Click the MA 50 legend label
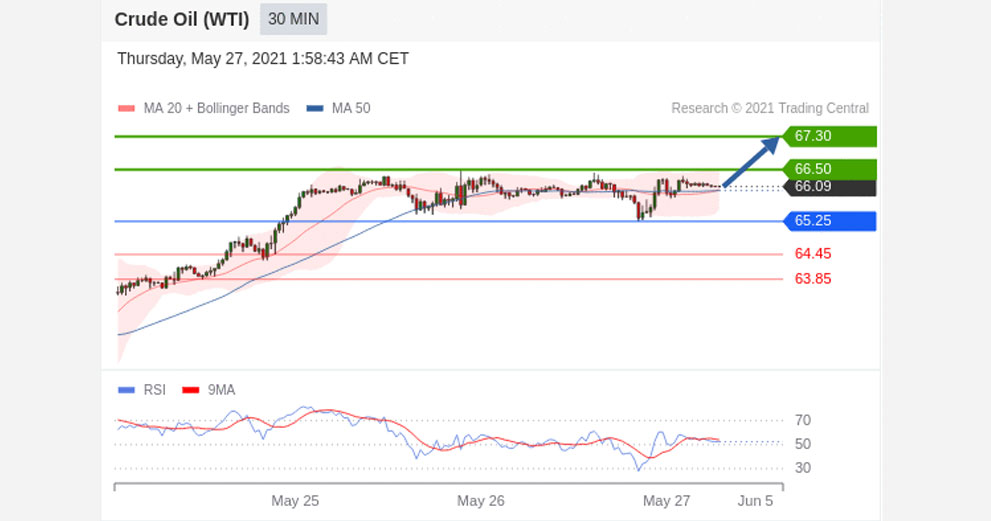The image size is (991, 521). point(351,108)
